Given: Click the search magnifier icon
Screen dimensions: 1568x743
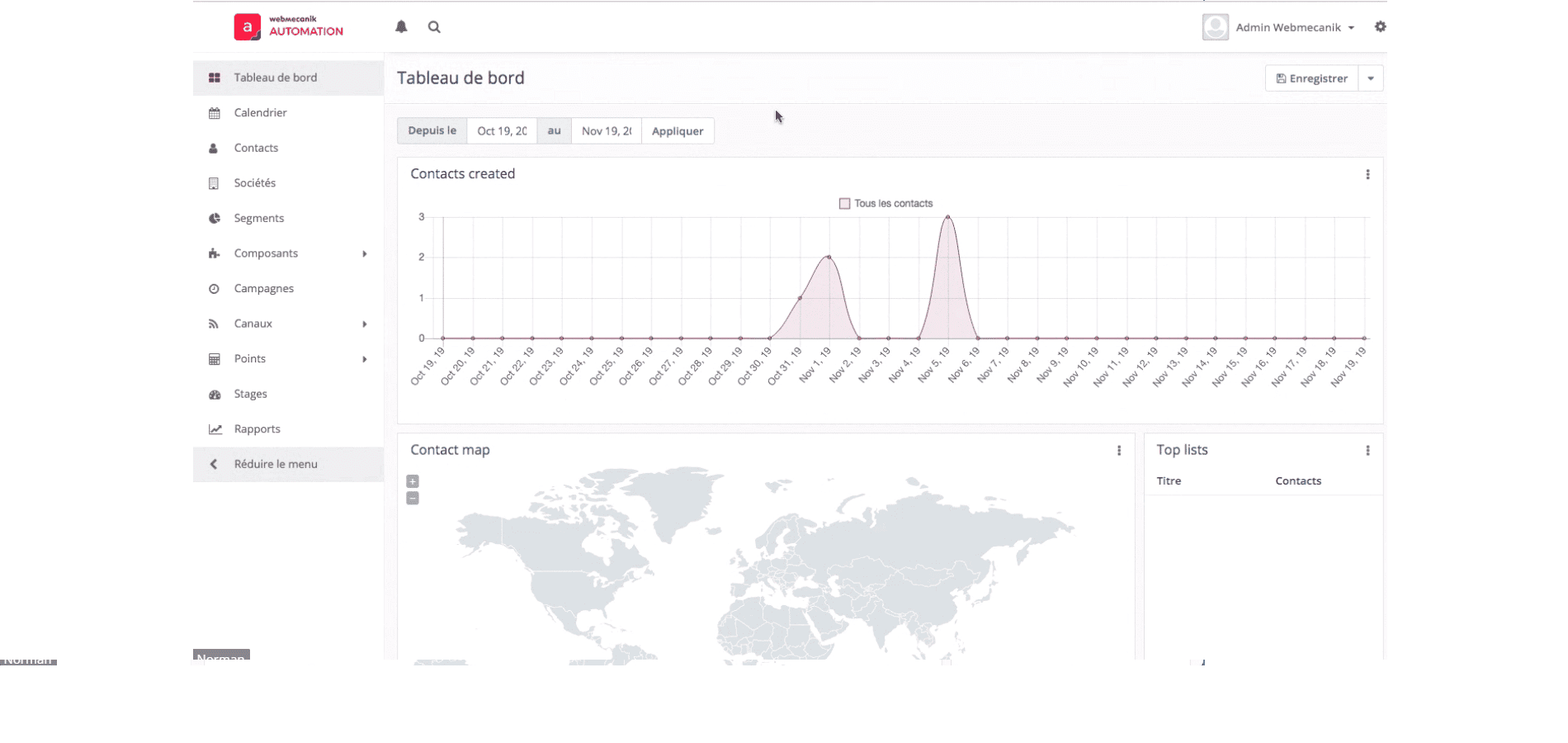Looking at the screenshot, I should point(434,27).
